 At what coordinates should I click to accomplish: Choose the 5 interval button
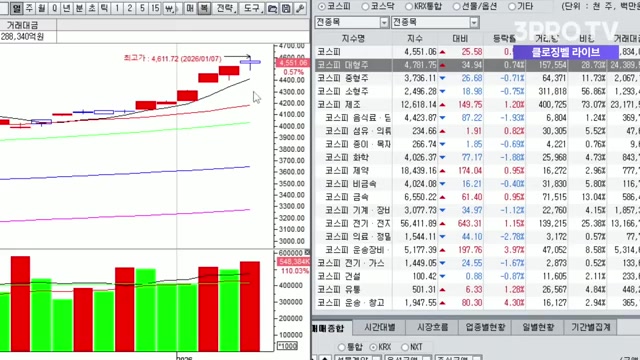pos(142,9)
